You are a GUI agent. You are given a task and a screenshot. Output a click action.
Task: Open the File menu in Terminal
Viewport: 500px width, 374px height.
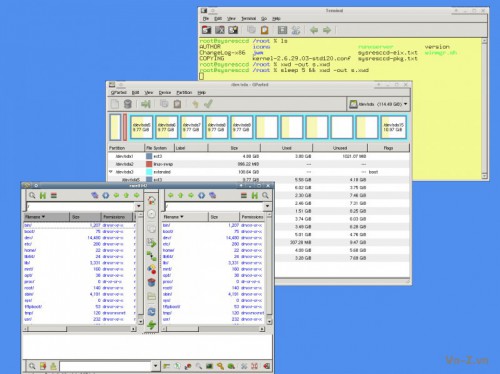click(x=206, y=19)
